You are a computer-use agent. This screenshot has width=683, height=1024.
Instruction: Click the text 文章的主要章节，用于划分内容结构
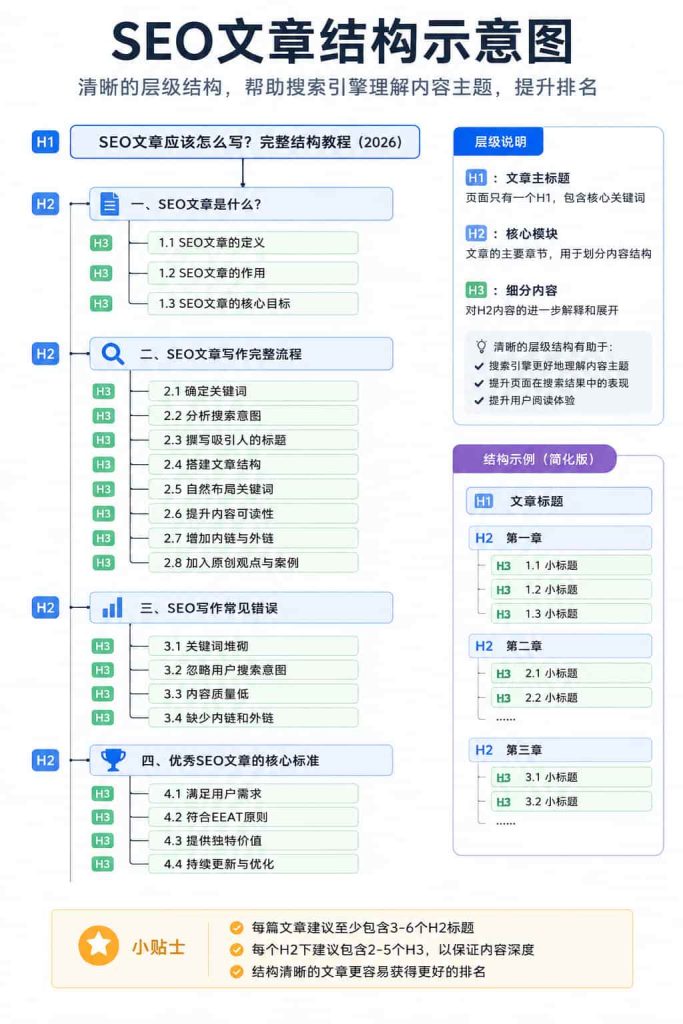(x=558, y=254)
